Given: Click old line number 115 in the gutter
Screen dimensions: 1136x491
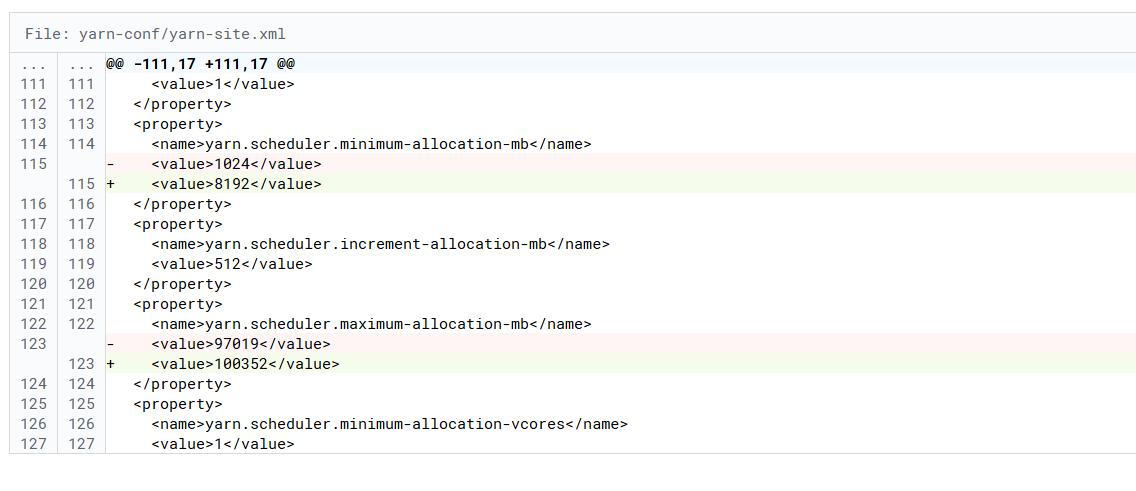Looking at the screenshot, I should pos(33,164).
